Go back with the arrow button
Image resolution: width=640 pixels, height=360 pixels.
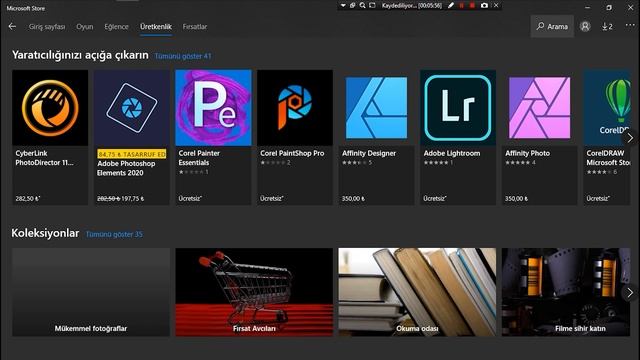[12, 27]
